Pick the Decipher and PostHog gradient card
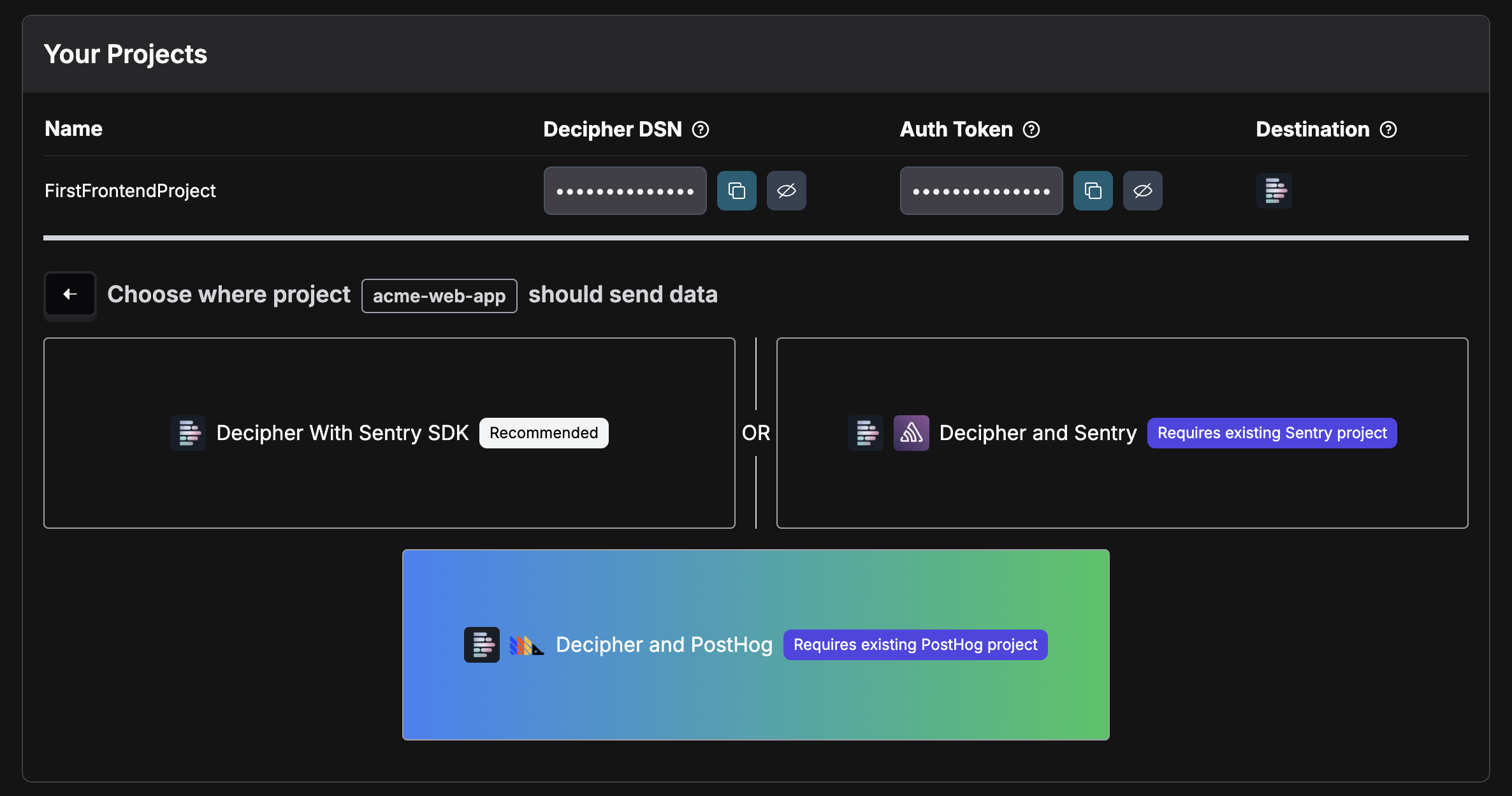Viewport: 1512px width, 796px height. pyautogui.click(x=664, y=645)
